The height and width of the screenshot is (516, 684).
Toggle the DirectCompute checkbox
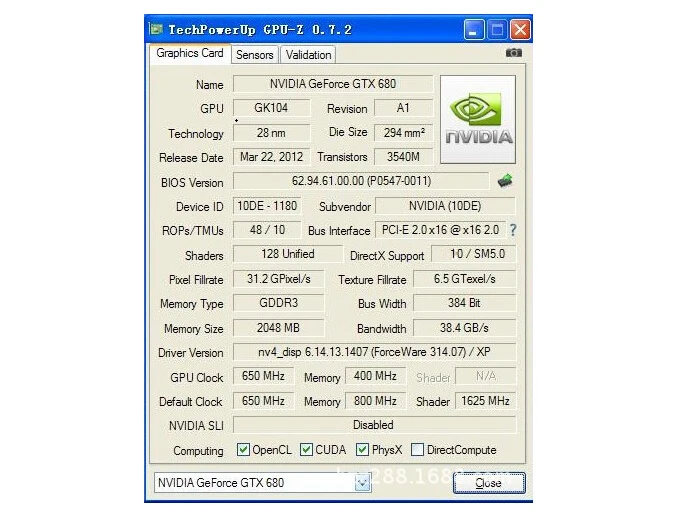pyautogui.click(x=417, y=449)
